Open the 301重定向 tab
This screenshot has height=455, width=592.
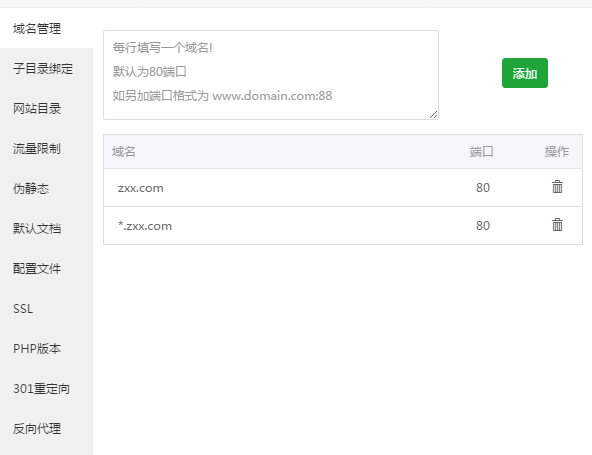tap(42, 389)
